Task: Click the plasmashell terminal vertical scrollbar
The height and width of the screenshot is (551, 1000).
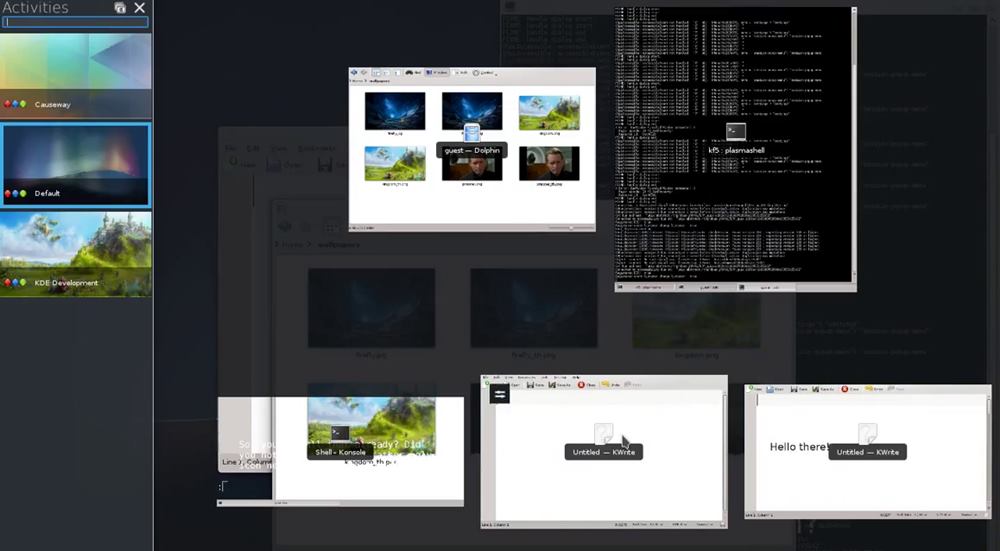Action: click(x=854, y=143)
